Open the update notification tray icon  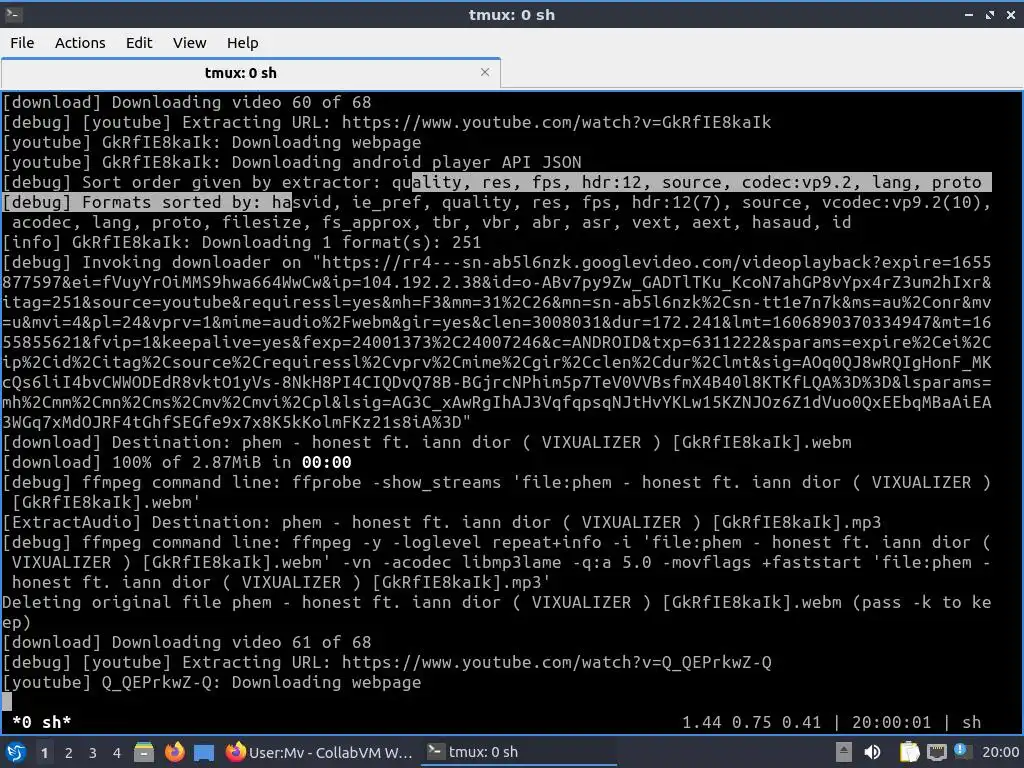(x=961, y=751)
